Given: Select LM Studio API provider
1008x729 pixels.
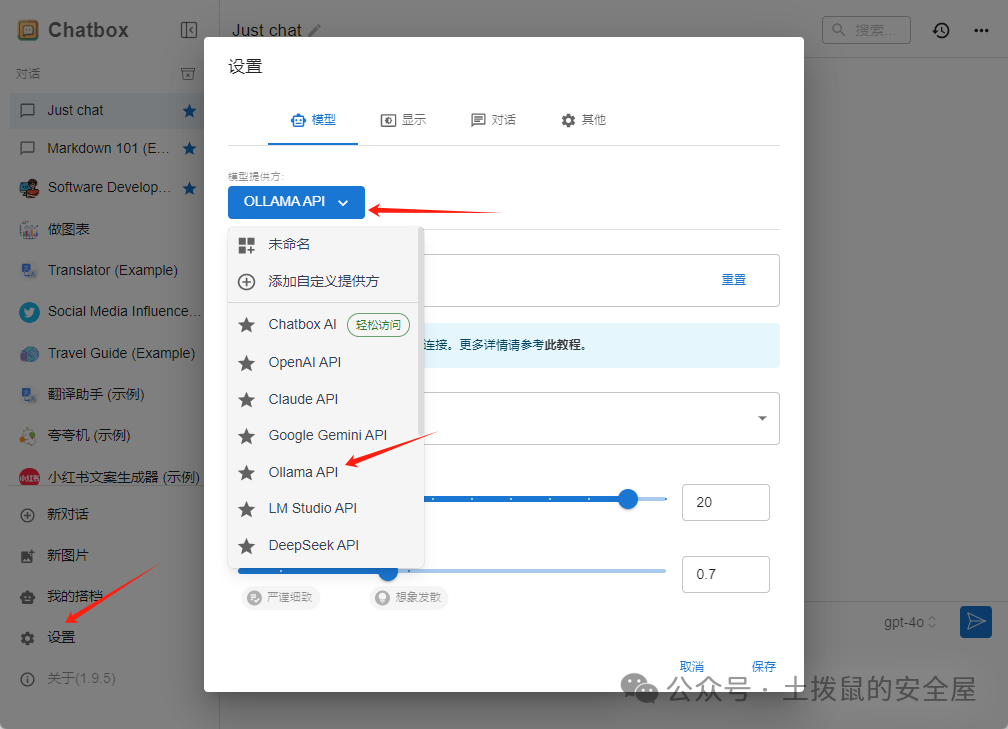Looking at the screenshot, I should (x=323, y=508).
